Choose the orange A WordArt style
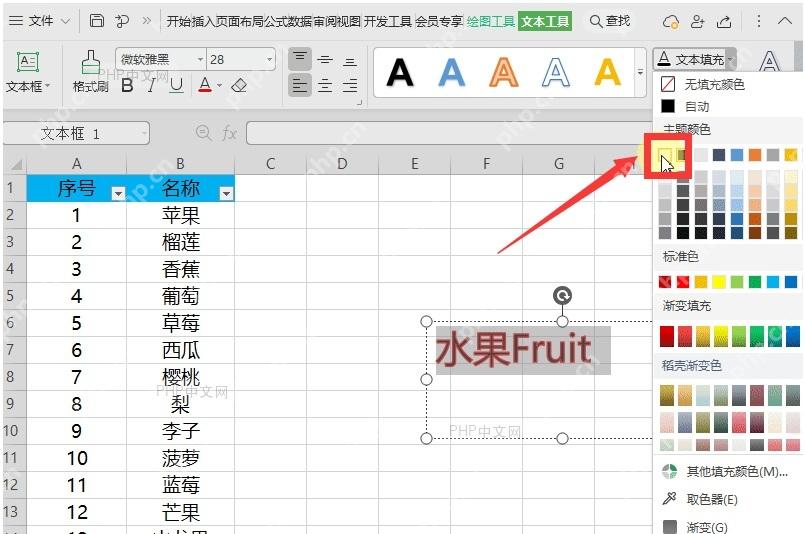Screen dimensions: 805x534 [504, 72]
